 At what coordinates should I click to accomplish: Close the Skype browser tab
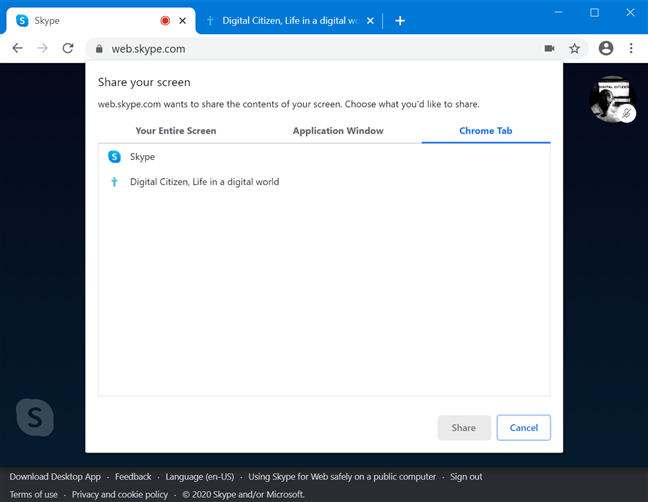(182, 21)
